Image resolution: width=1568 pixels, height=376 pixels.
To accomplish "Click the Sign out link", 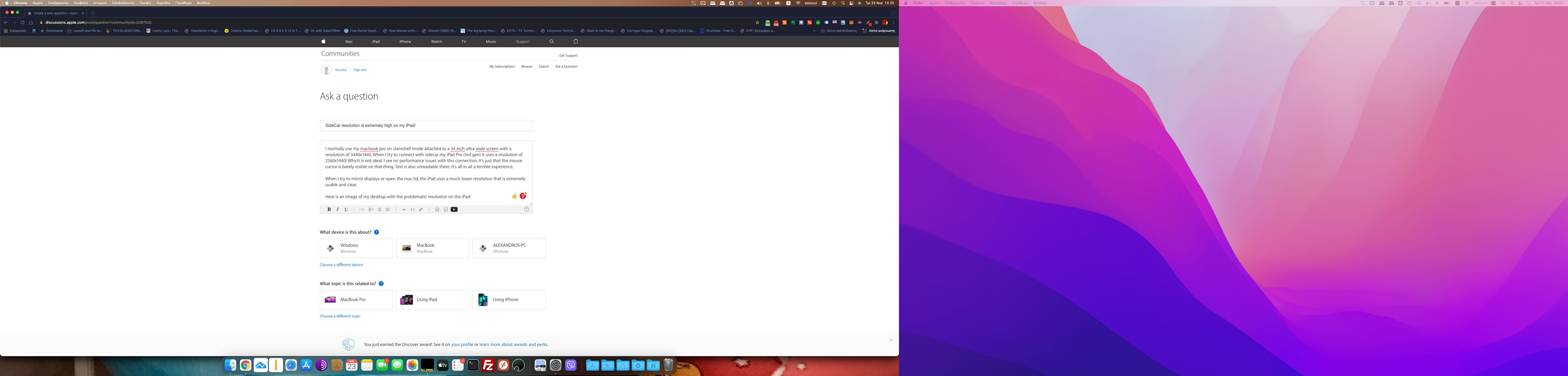I will point(360,70).
